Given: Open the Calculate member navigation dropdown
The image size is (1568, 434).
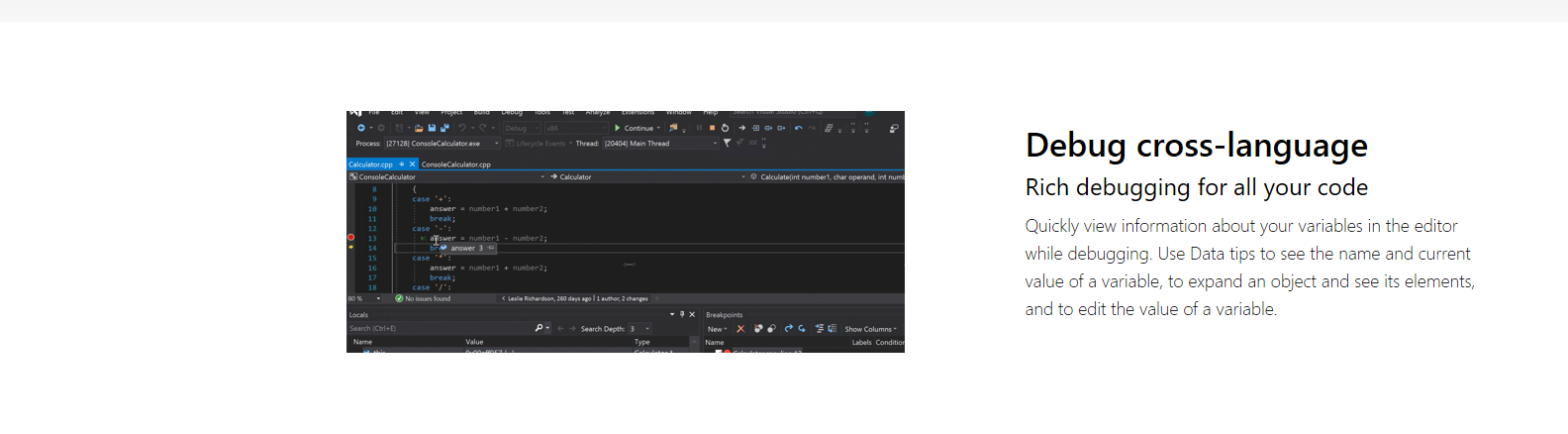Looking at the screenshot, I should pyautogui.click(x=827, y=176).
